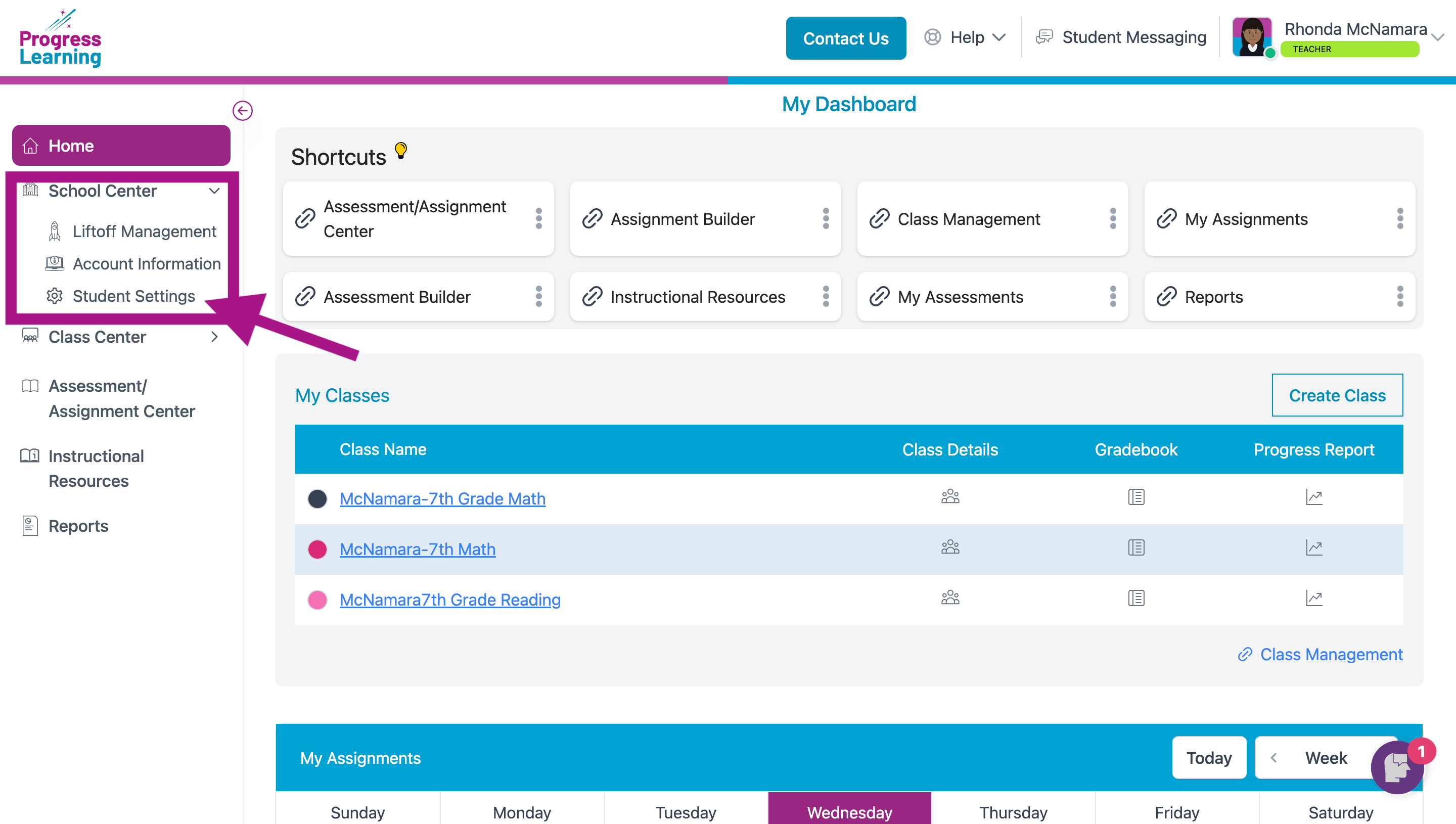Open Assignment Builder shortcut card

[705, 218]
